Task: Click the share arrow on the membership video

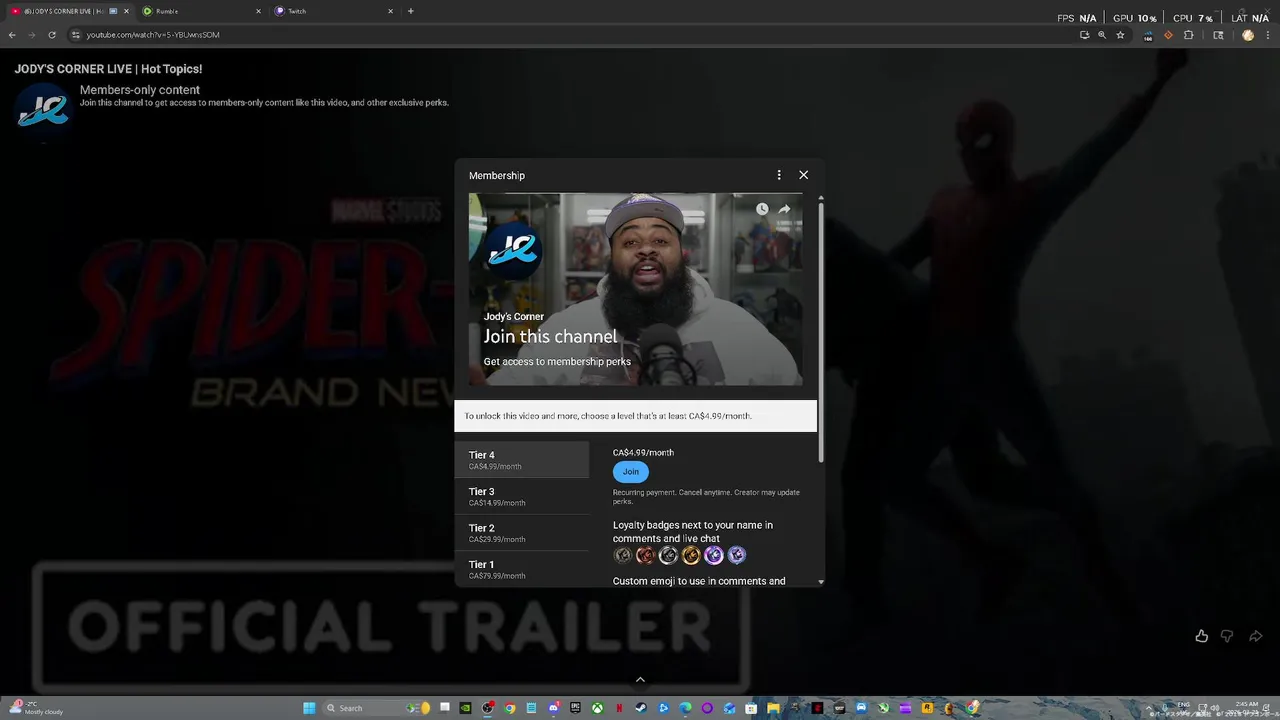Action: [784, 209]
